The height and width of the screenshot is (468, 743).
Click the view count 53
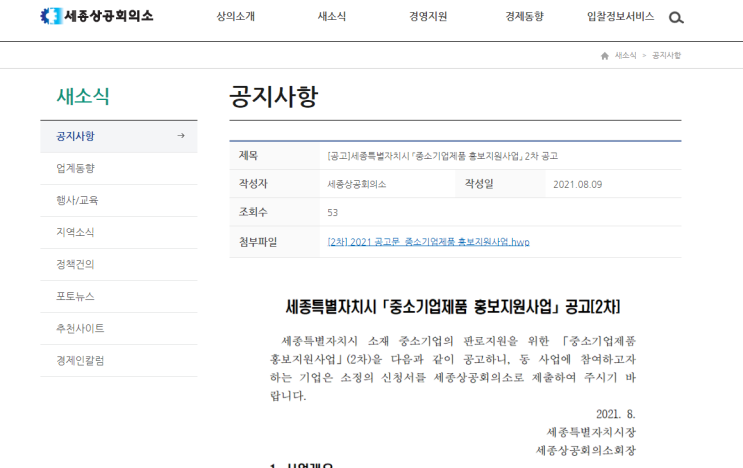(x=333, y=213)
